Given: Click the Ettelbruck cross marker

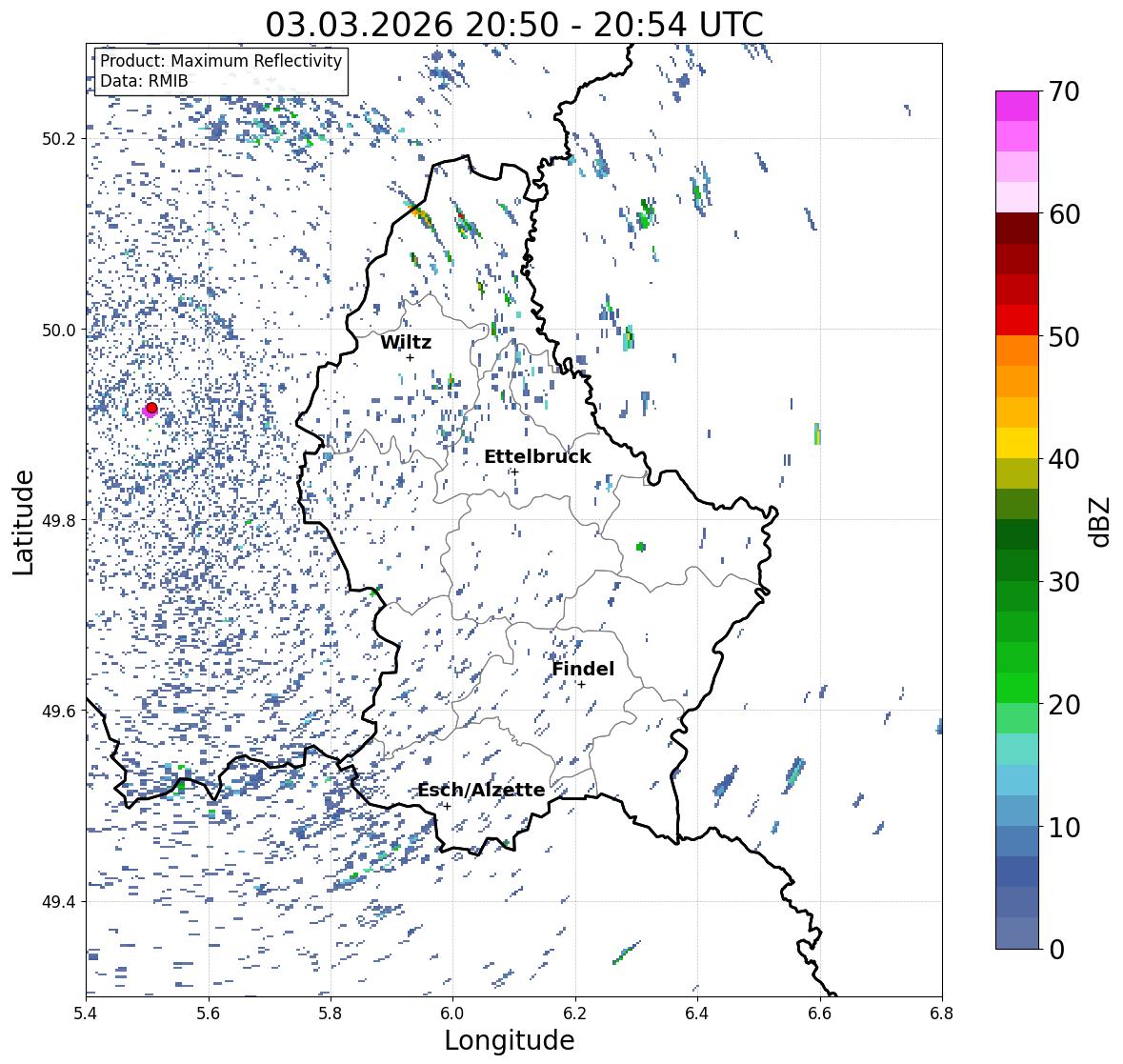Looking at the screenshot, I should click(x=514, y=472).
